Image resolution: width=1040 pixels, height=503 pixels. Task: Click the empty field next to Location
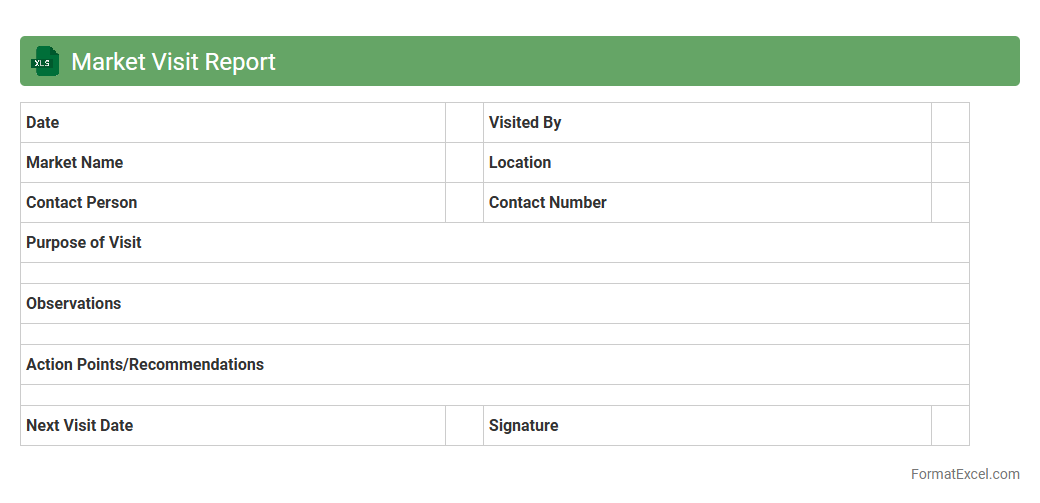950,163
